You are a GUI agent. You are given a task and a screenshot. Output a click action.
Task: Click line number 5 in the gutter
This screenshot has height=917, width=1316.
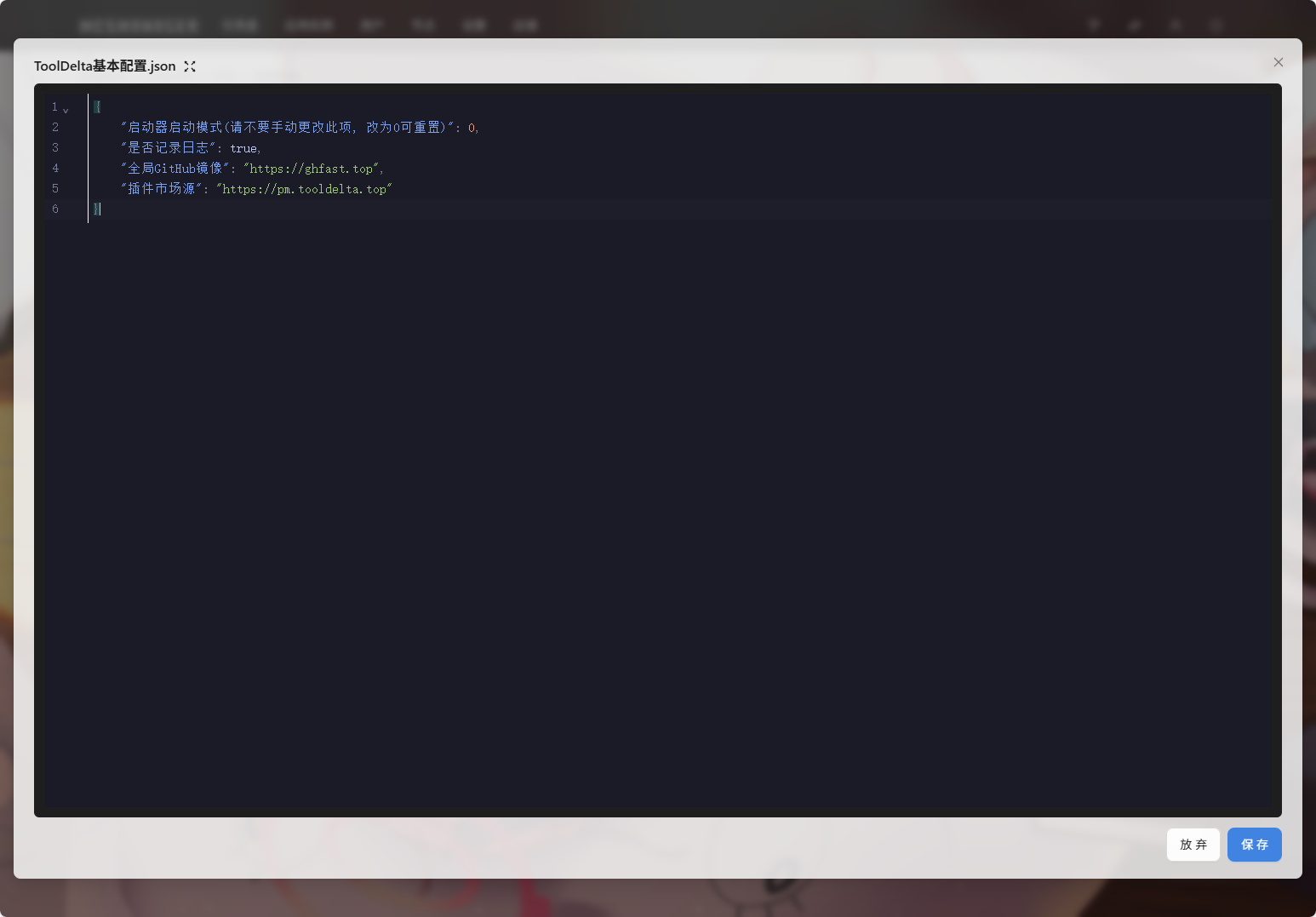click(x=55, y=189)
